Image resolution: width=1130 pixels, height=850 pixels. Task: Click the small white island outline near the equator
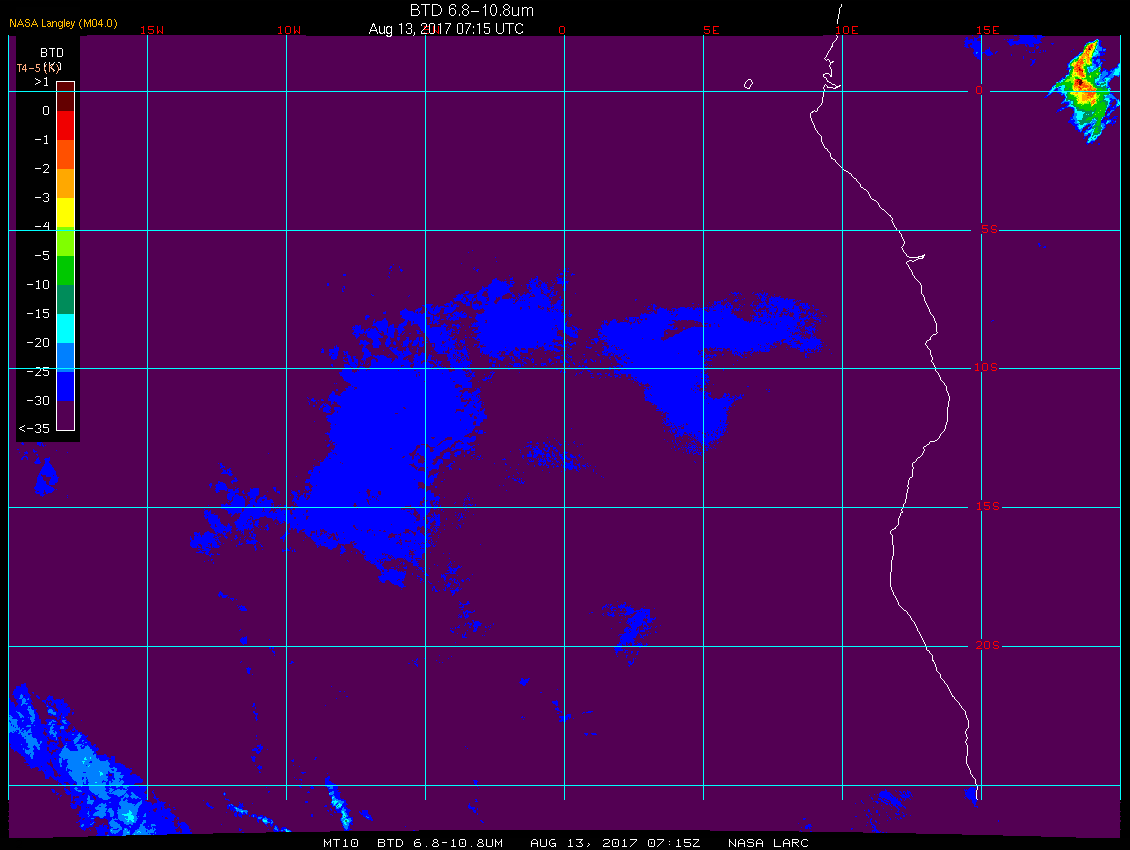(x=748, y=84)
